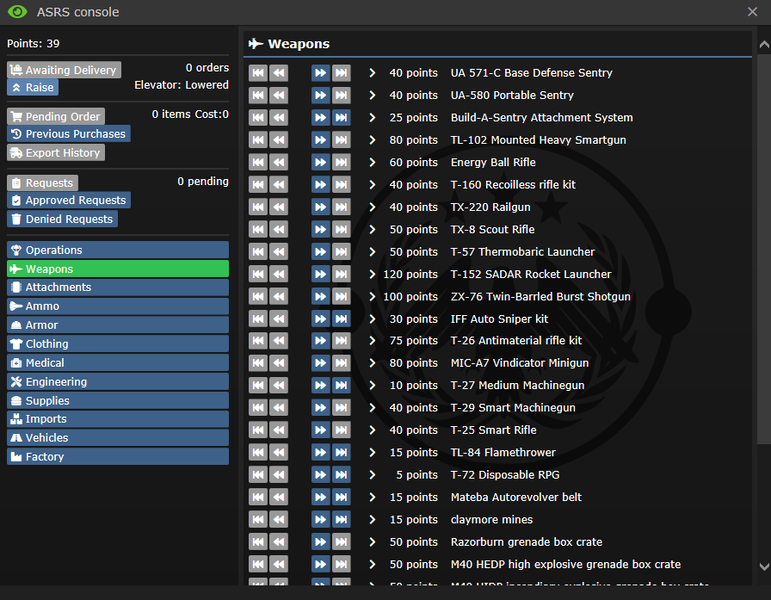Expand IFF Auto Sniper kit details
This screenshot has width=771, height=600.
tap(372, 319)
